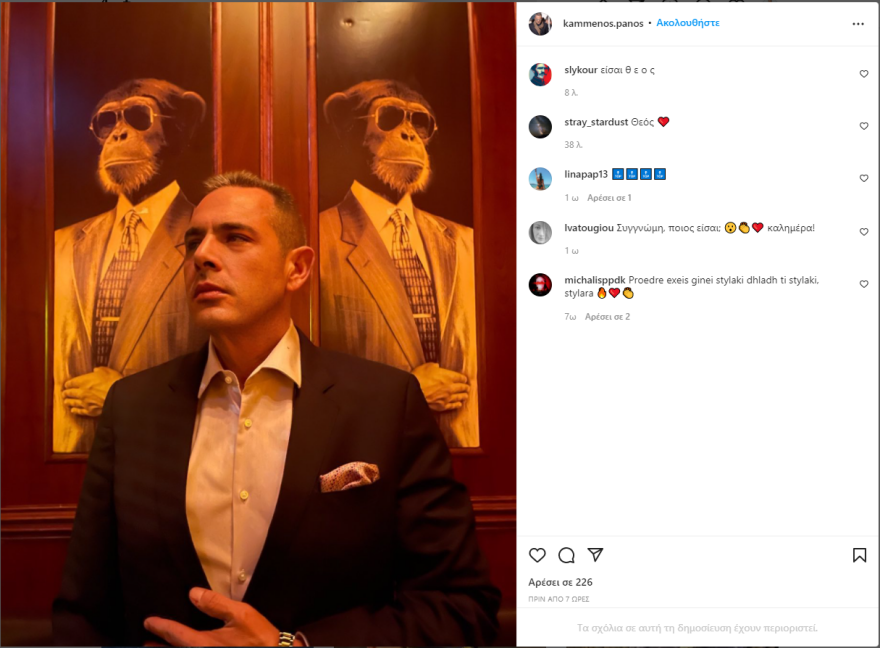
Task: Open the three-dot more options menu
Action: (858, 23)
